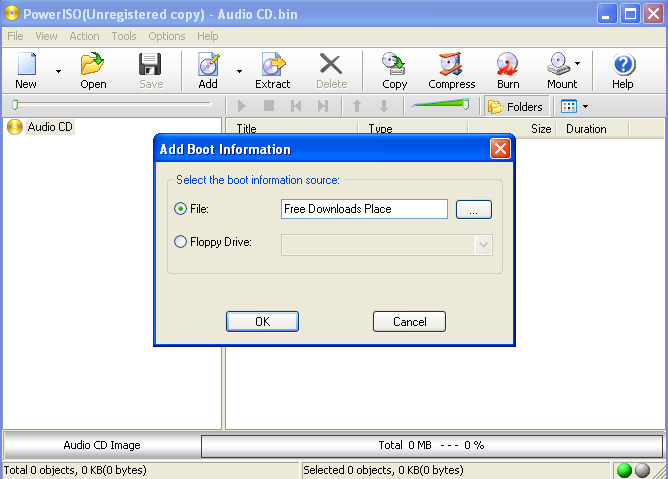Image resolution: width=668 pixels, height=479 pixels.
Task: Click the Play track button
Action: (x=242, y=106)
